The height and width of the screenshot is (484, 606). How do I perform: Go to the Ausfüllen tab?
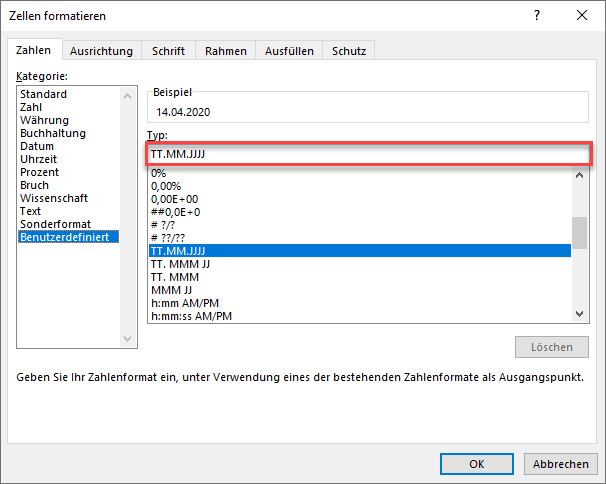pos(289,51)
